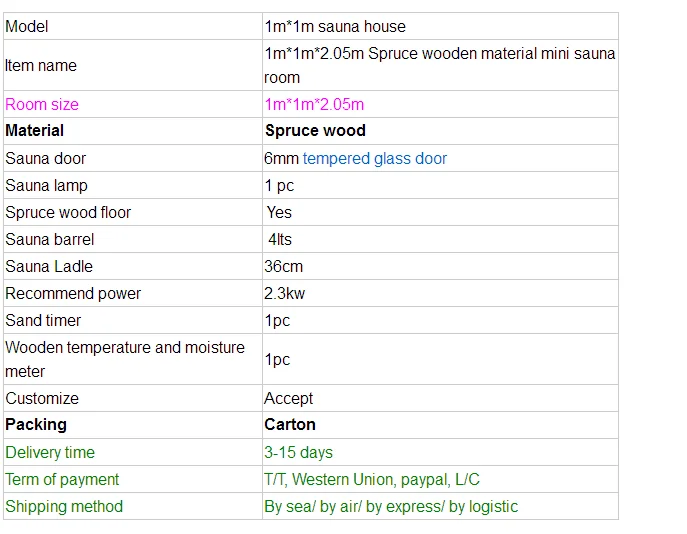
Task: Click the Model label cell
Action: click(27, 26)
